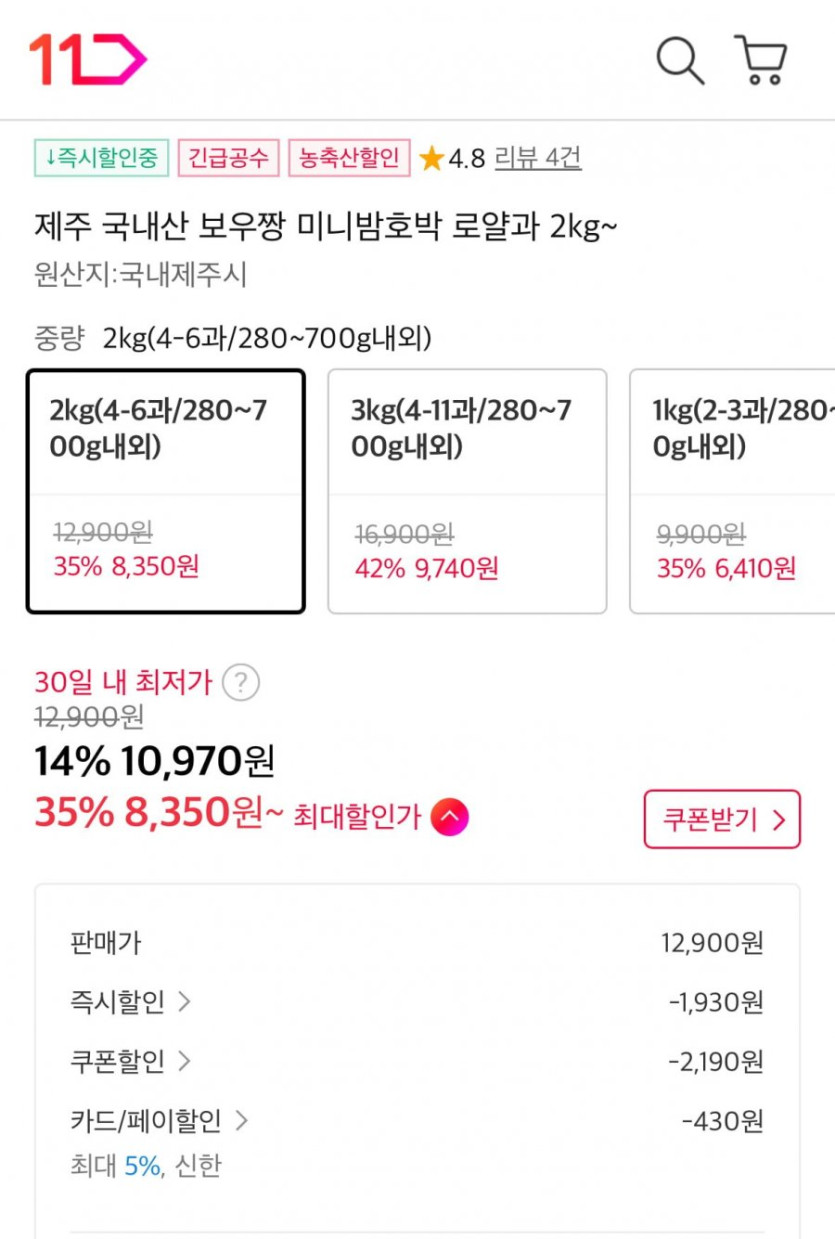Open the shopping cart icon
The width and height of the screenshot is (835, 1239).
point(761,60)
